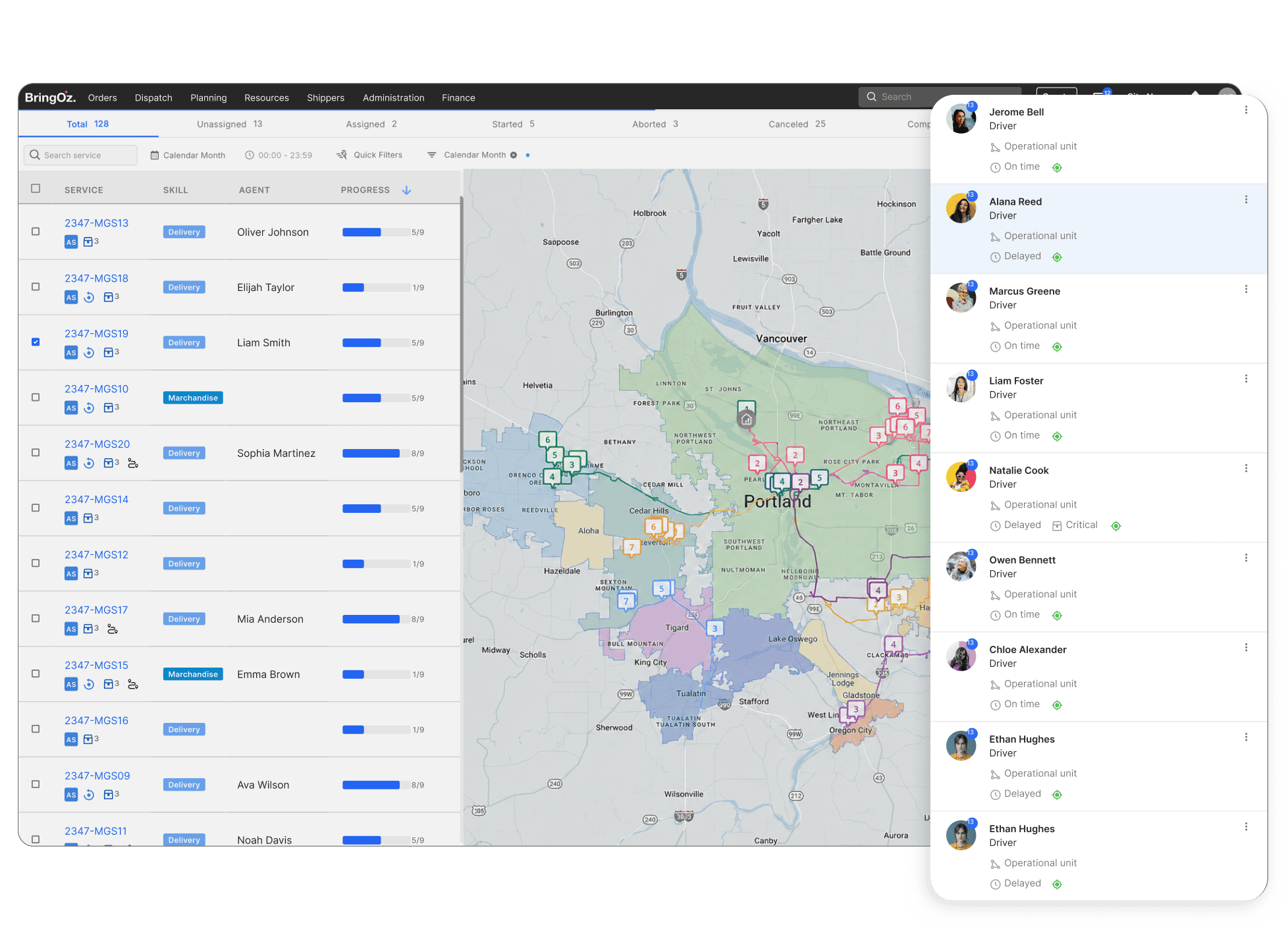Click the AS badge under 2347-MGS13

71,242
